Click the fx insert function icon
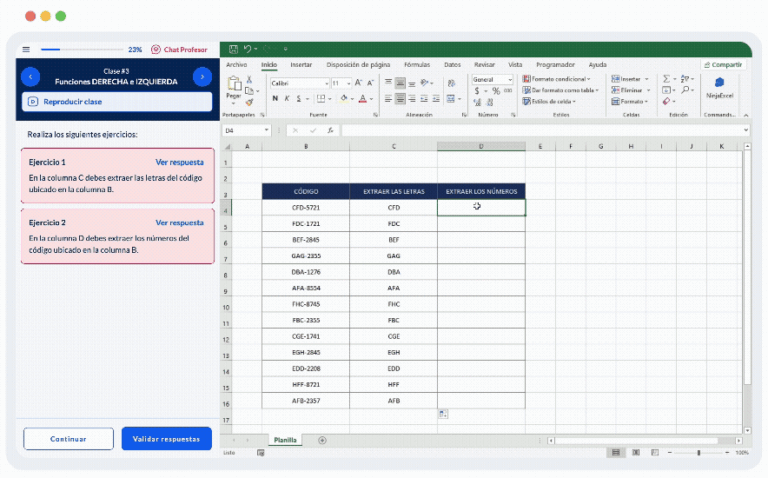 pos(331,130)
